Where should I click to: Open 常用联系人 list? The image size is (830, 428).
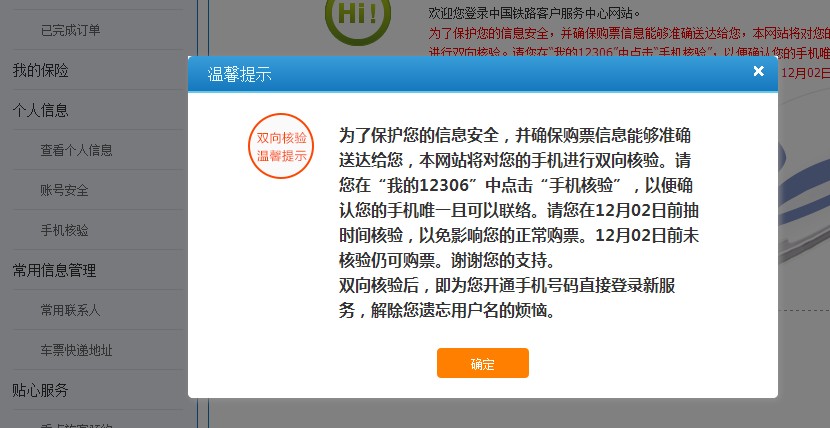click(70, 310)
